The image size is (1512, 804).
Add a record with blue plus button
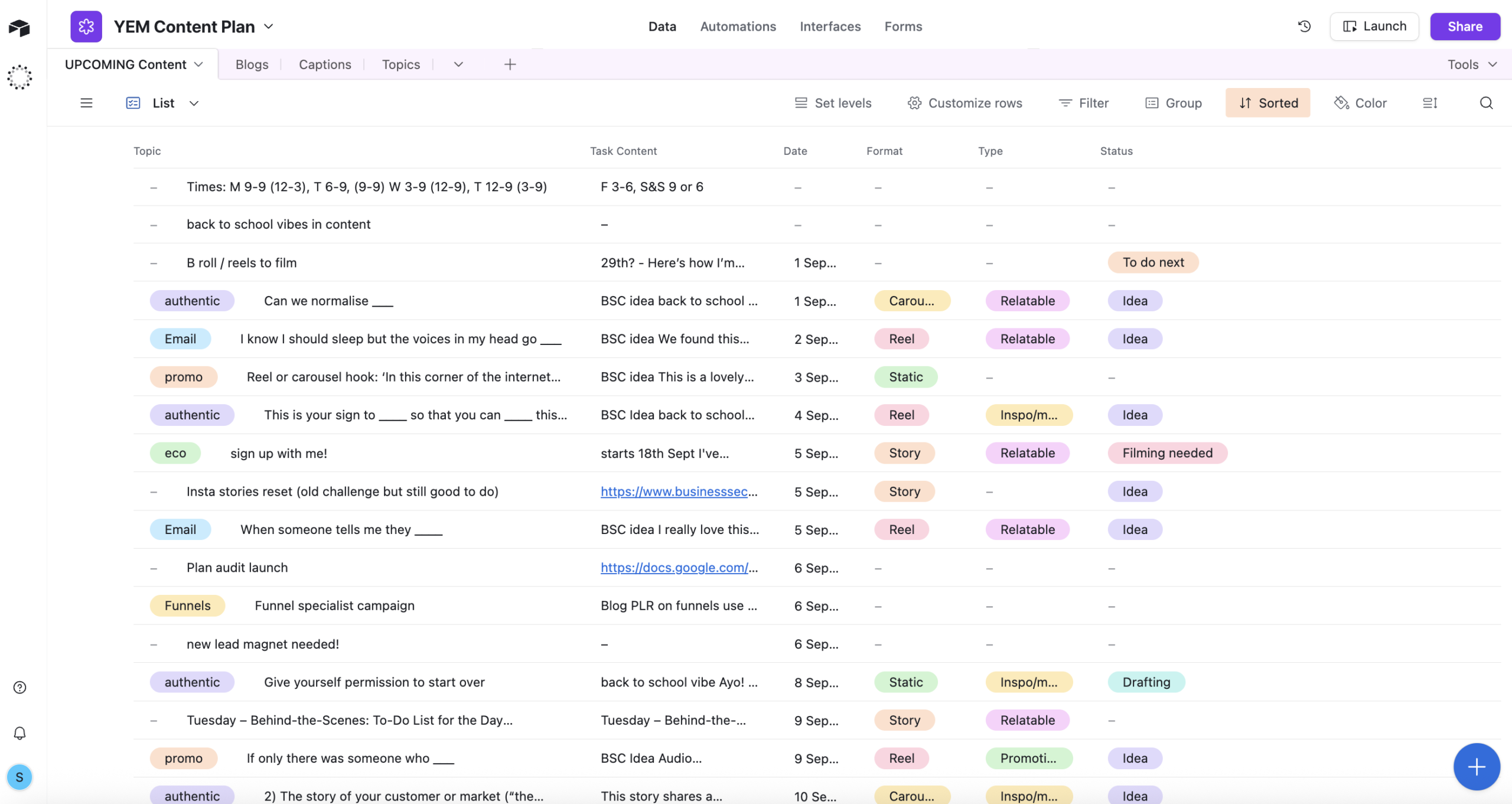[1477, 767]
